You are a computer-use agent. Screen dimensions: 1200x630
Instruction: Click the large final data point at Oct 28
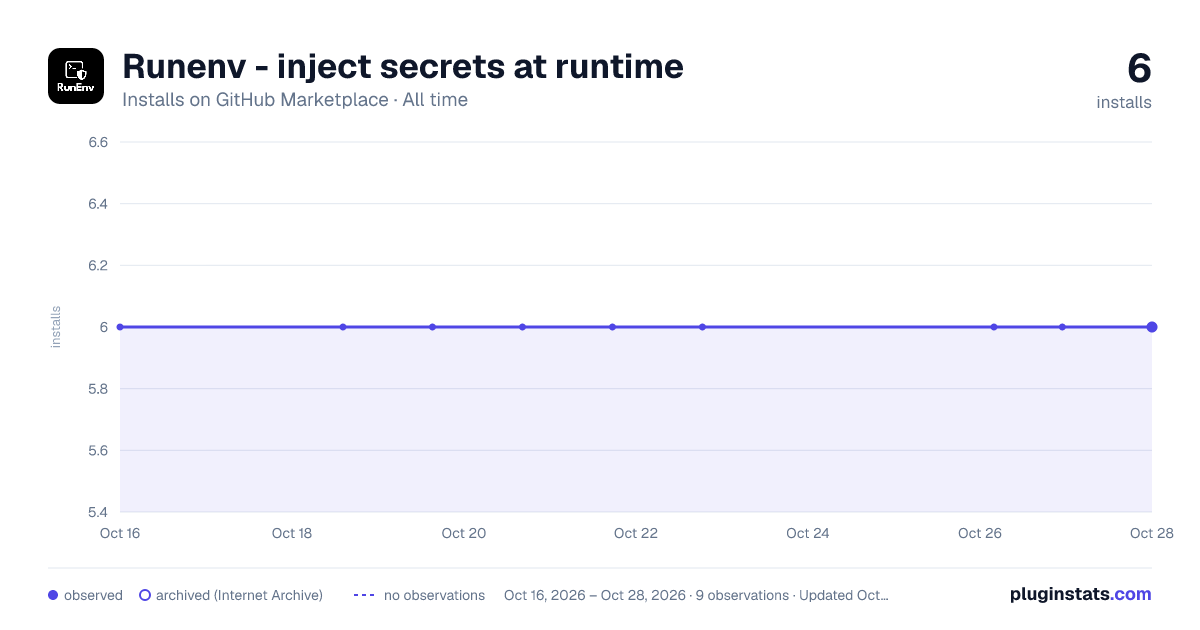1152,327
